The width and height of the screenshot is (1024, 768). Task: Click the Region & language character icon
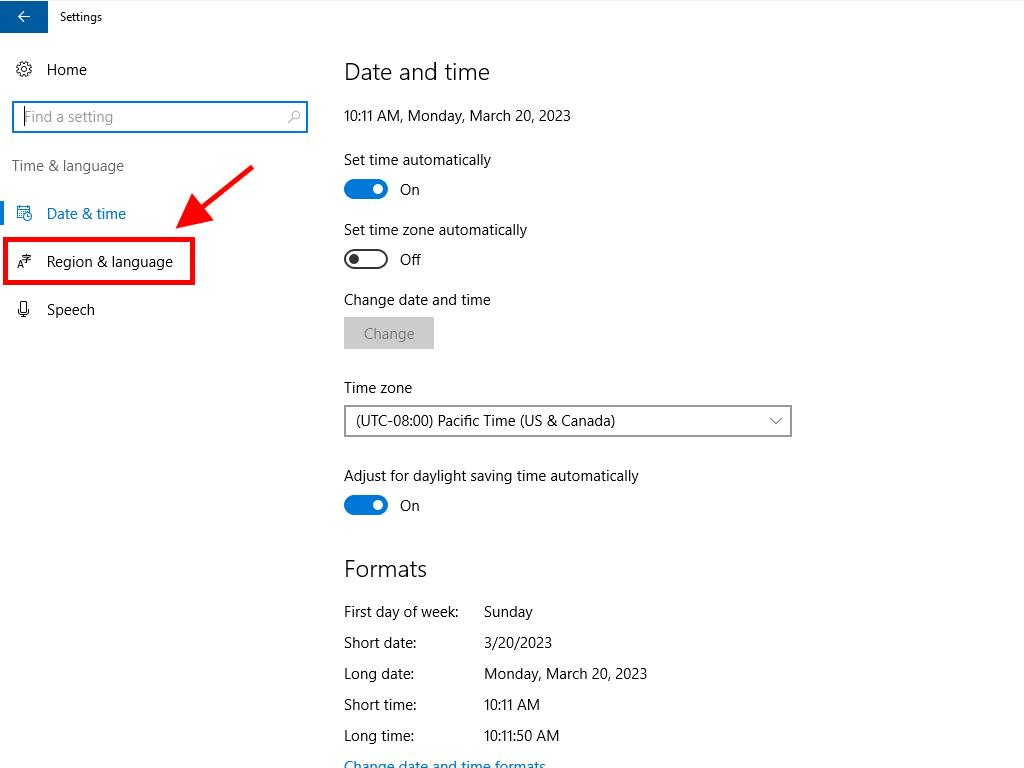pos(24,262)
